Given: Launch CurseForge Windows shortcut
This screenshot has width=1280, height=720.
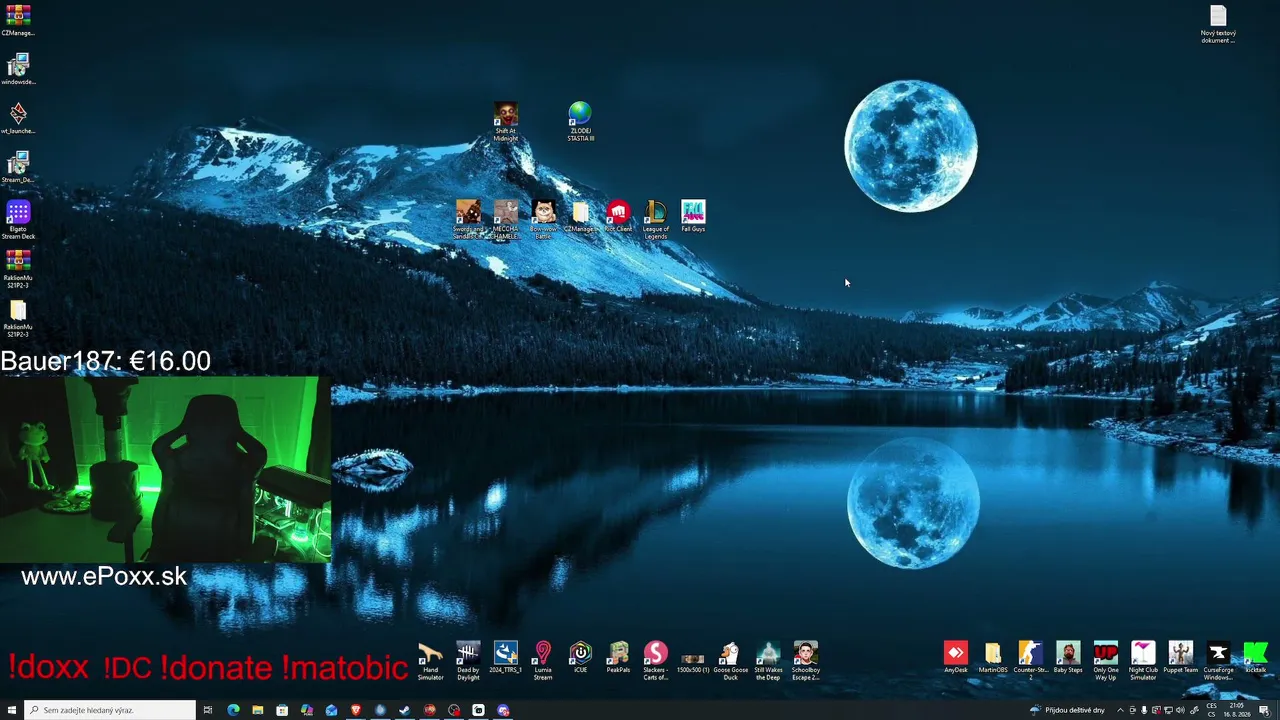Looking at the screenshot, I should click(x=1218, y=661).
